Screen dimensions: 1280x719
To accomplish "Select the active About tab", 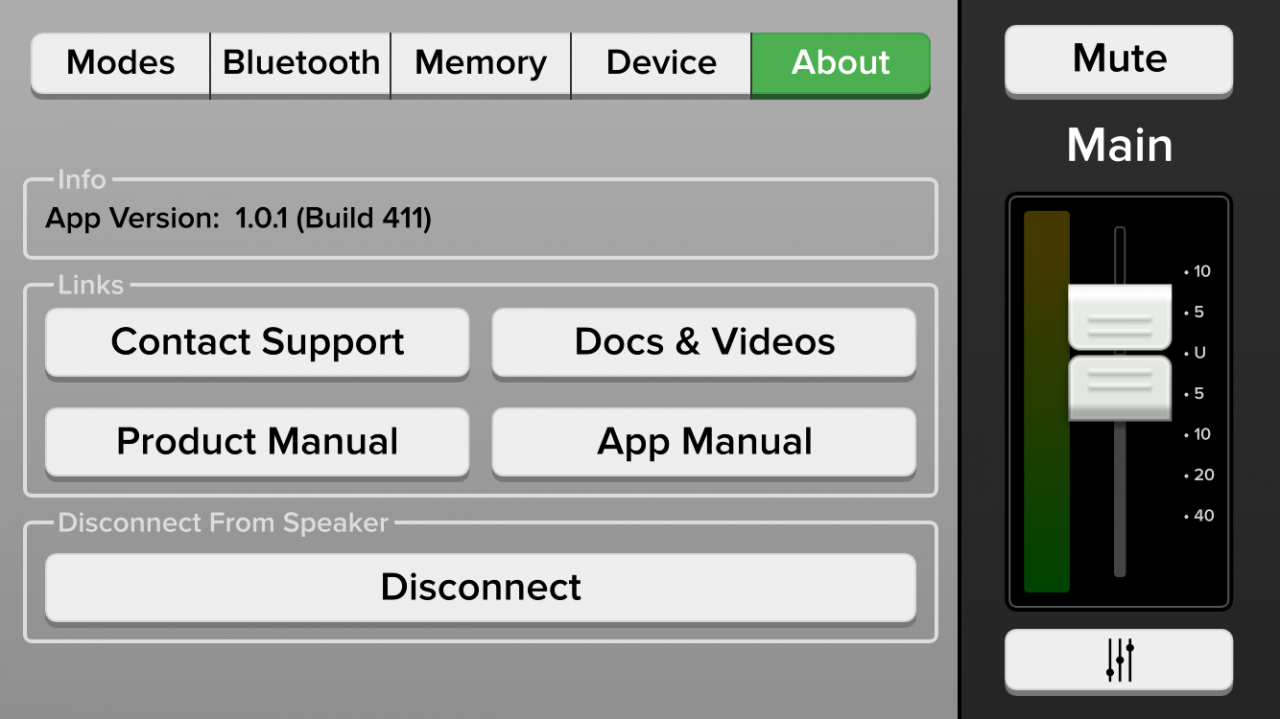I will pos(841,63).
